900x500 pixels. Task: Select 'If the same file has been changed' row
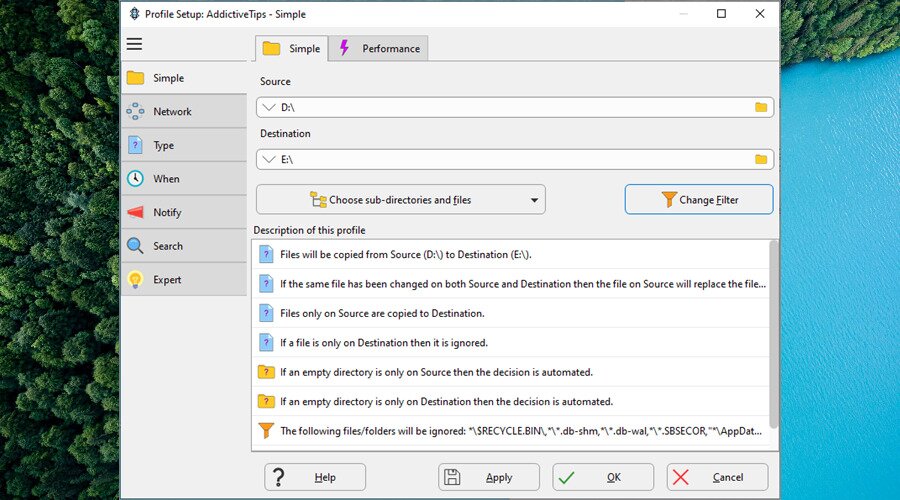click(511, 284)
